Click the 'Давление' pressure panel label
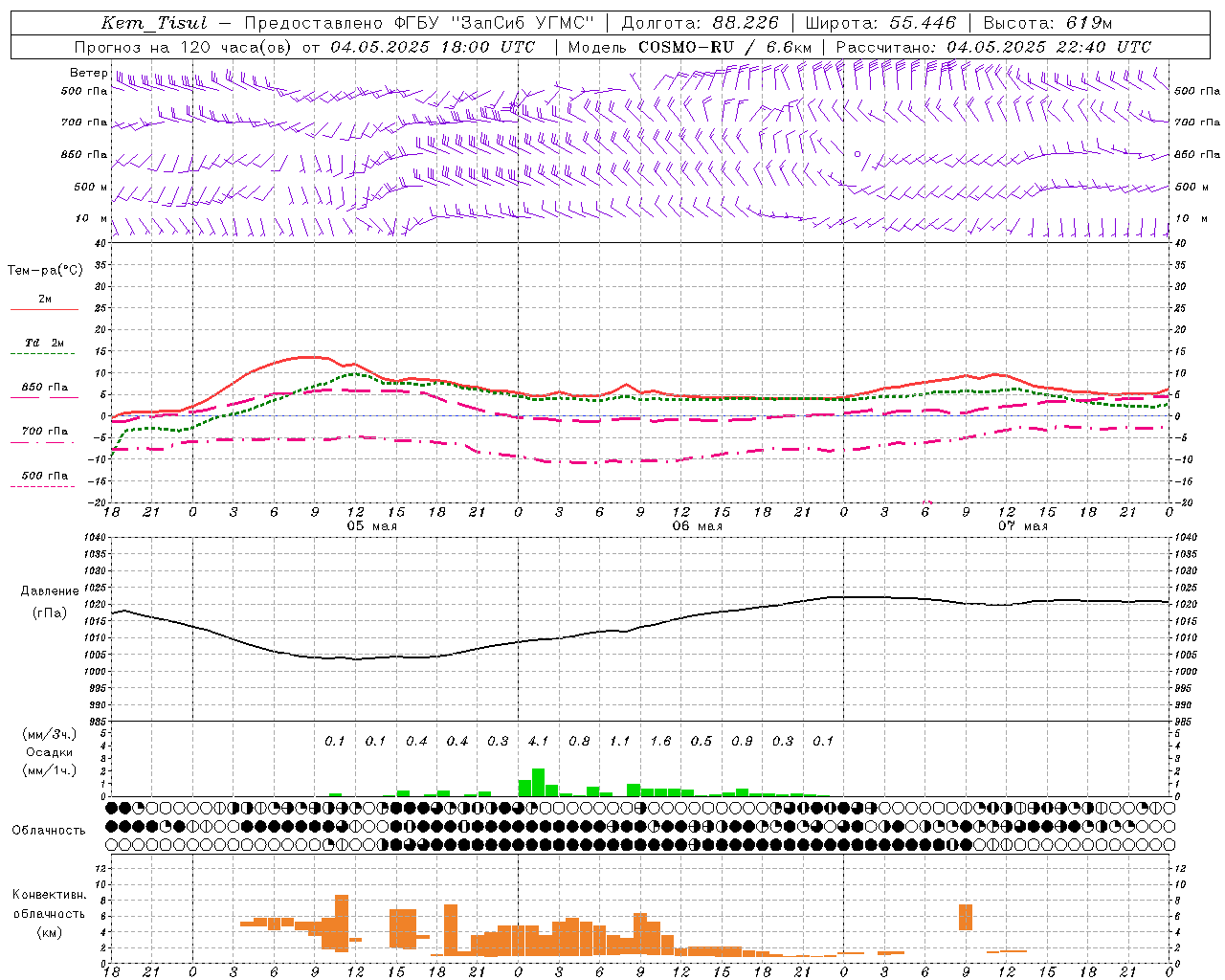Image resolution: width=1225 pixels, height=980 pixels. click(50, 591)
